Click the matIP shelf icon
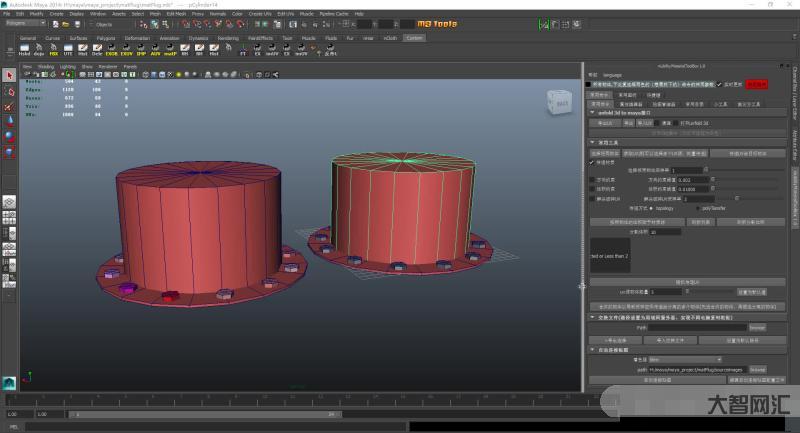The width and height of the screenshot is (800, 433). [x=170, y=50]
